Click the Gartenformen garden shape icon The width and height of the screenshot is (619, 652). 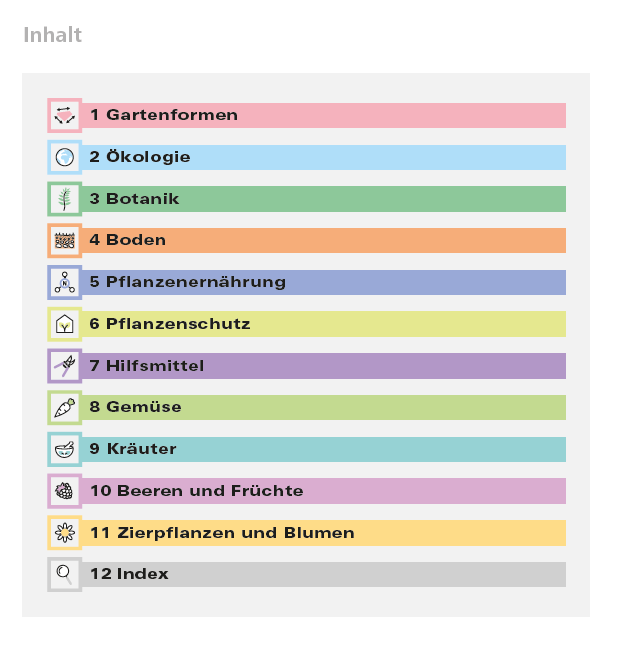[64, 115]
